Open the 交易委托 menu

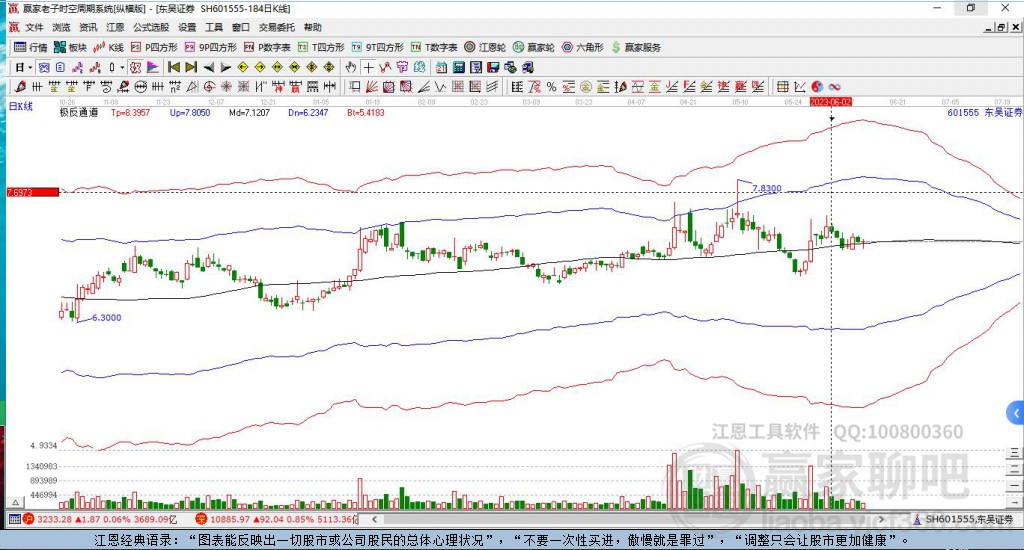pyautogui.click(x=277, y=27)
